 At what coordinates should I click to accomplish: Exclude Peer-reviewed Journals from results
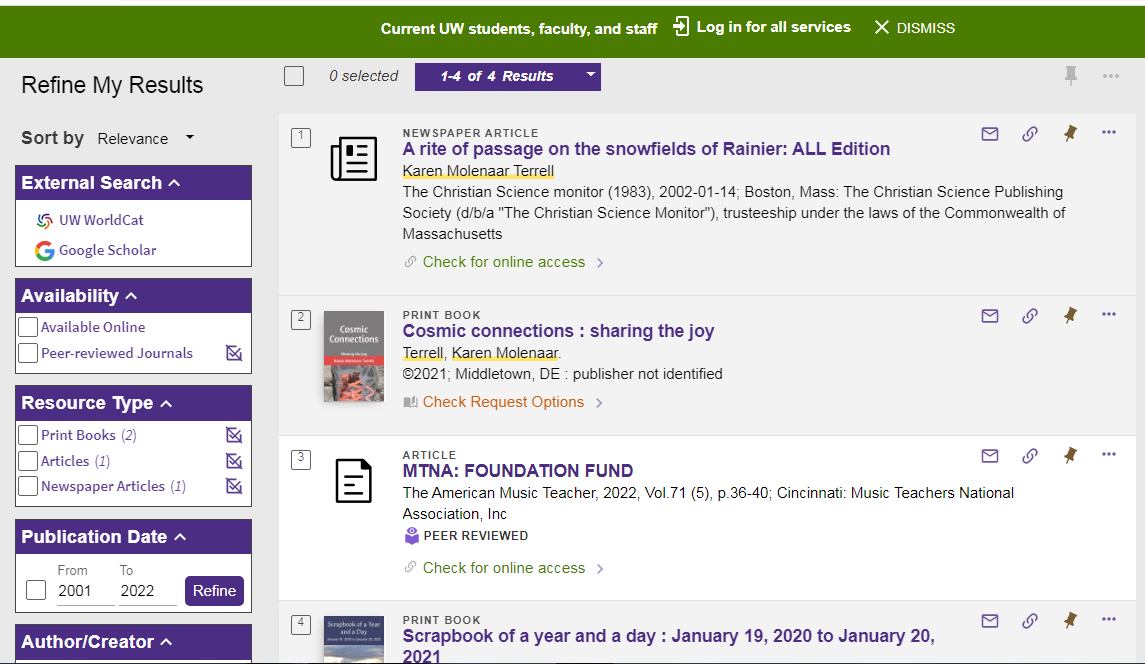pos(234,353)
